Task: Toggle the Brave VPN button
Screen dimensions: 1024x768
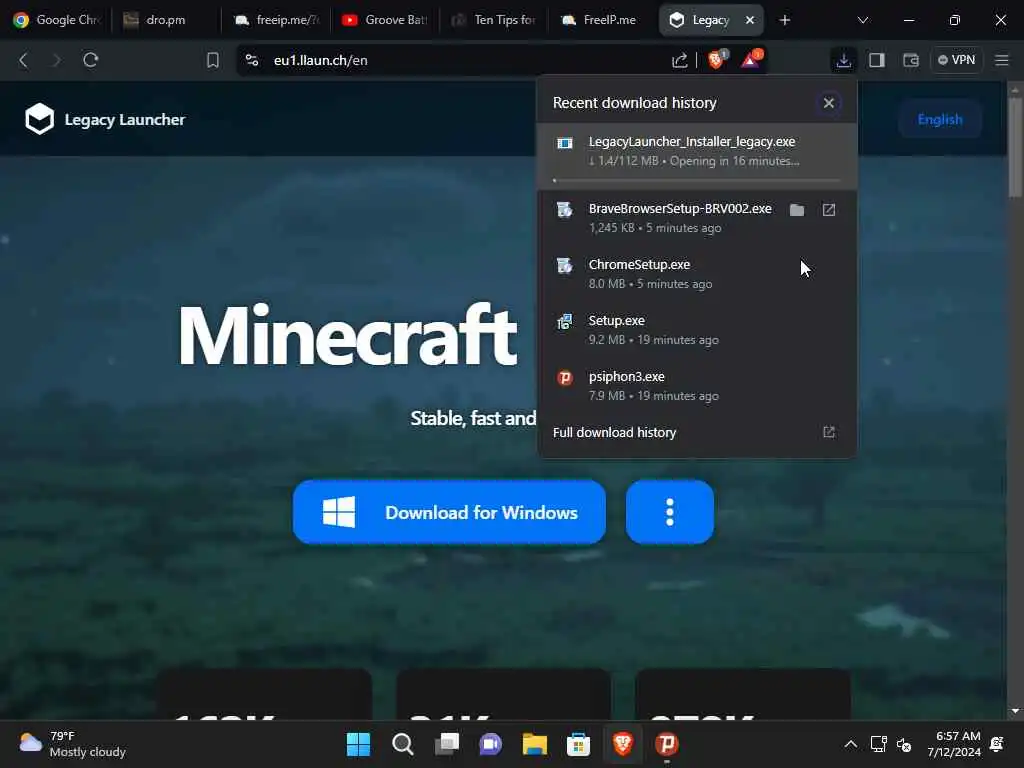Action: 956,60
